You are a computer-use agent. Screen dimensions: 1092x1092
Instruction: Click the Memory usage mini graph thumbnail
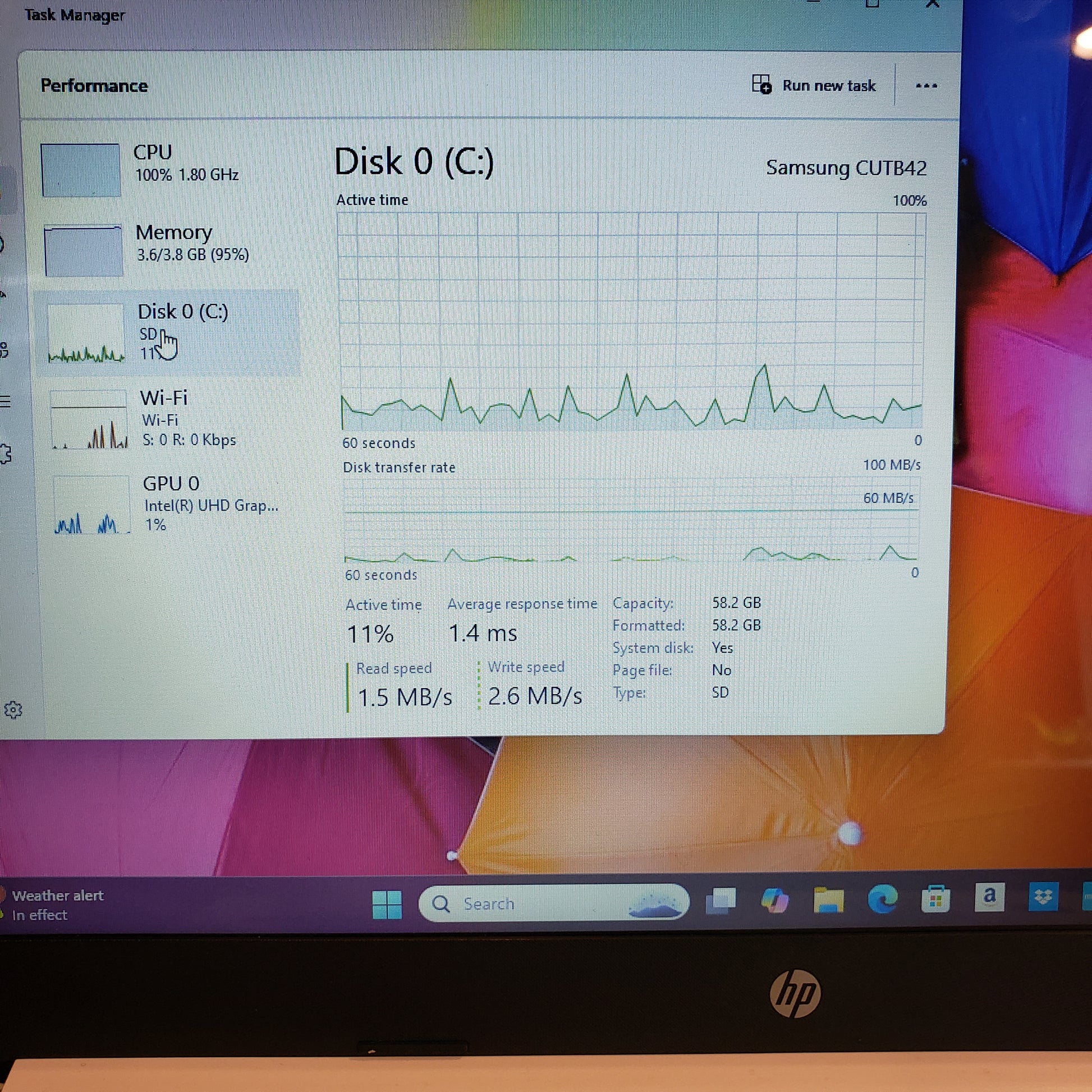pos(83,250)
